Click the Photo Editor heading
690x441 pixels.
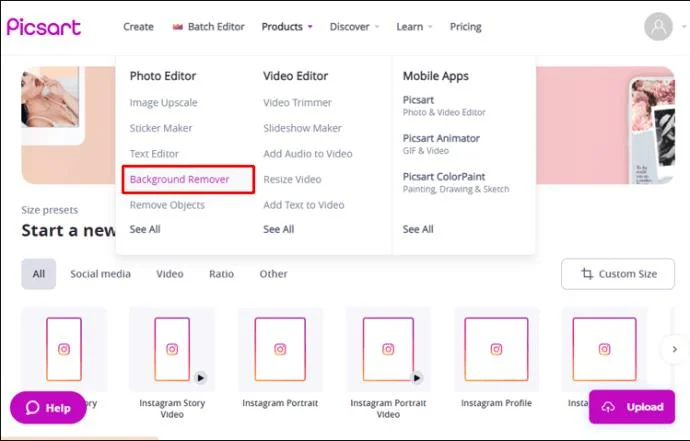(x=163, y=76)
